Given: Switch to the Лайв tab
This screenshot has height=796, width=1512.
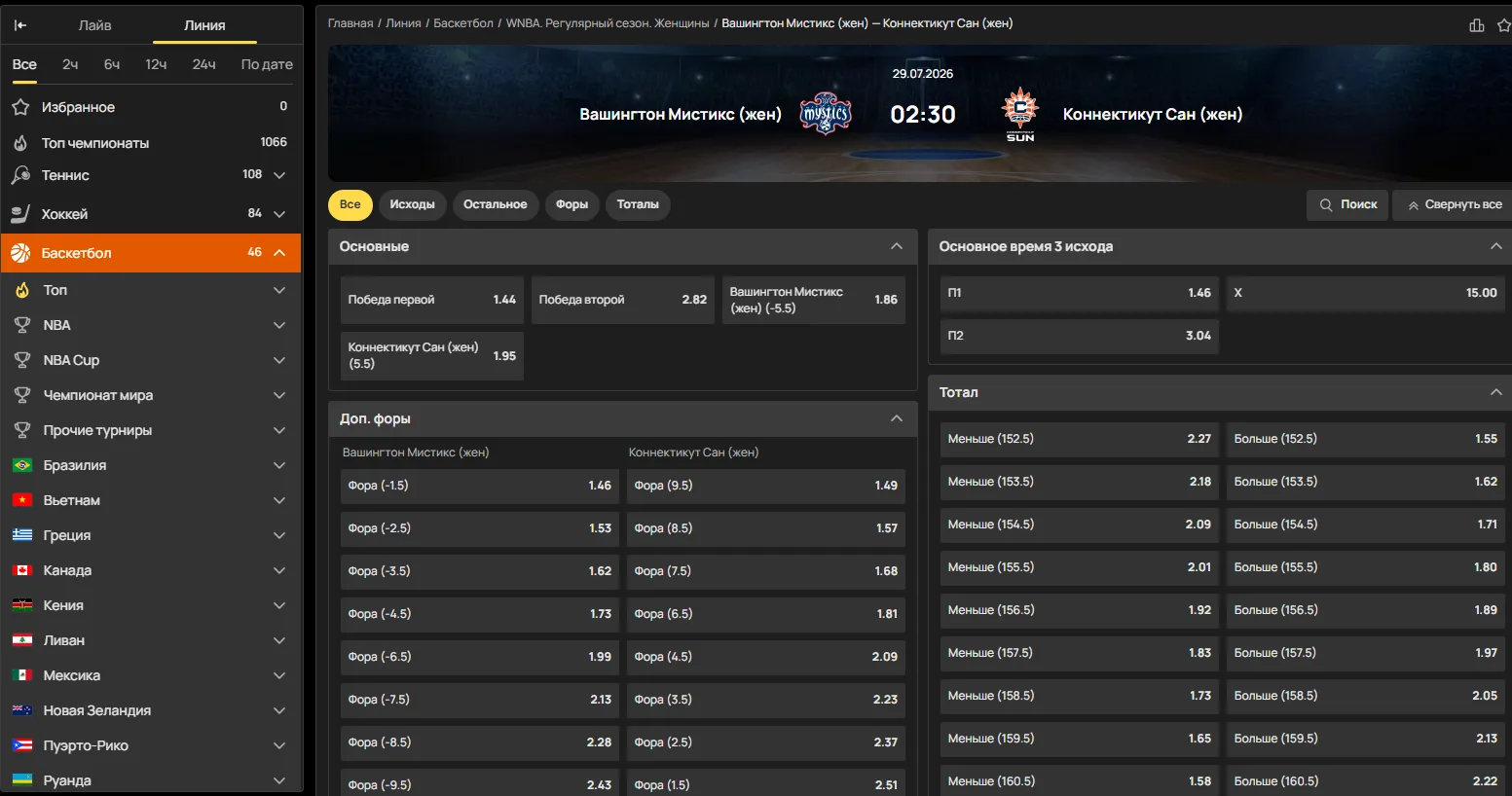Looking at the screenshot, I should pyautogui.click(x=94, y=25).
